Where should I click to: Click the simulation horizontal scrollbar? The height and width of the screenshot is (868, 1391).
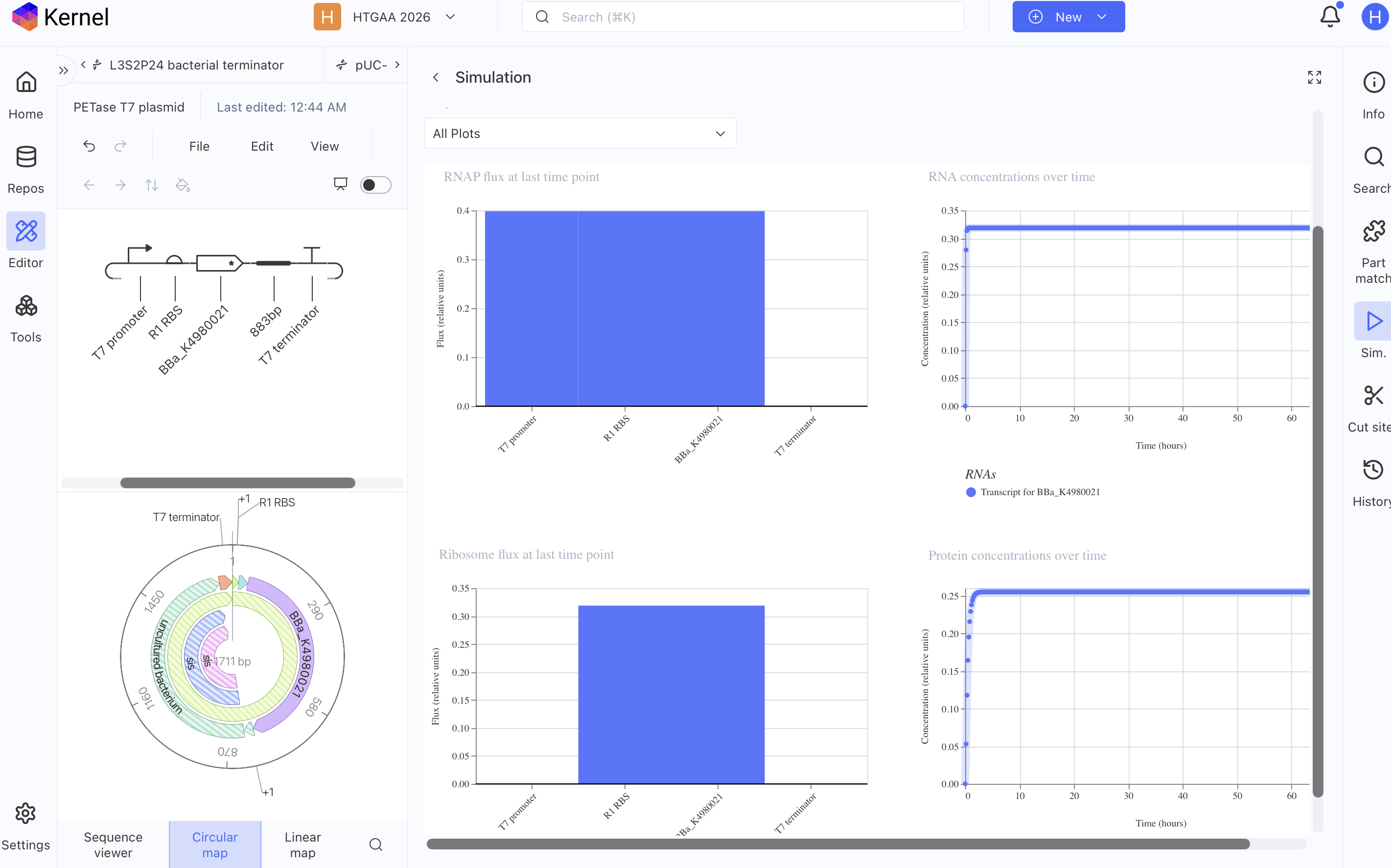[837, 844]
